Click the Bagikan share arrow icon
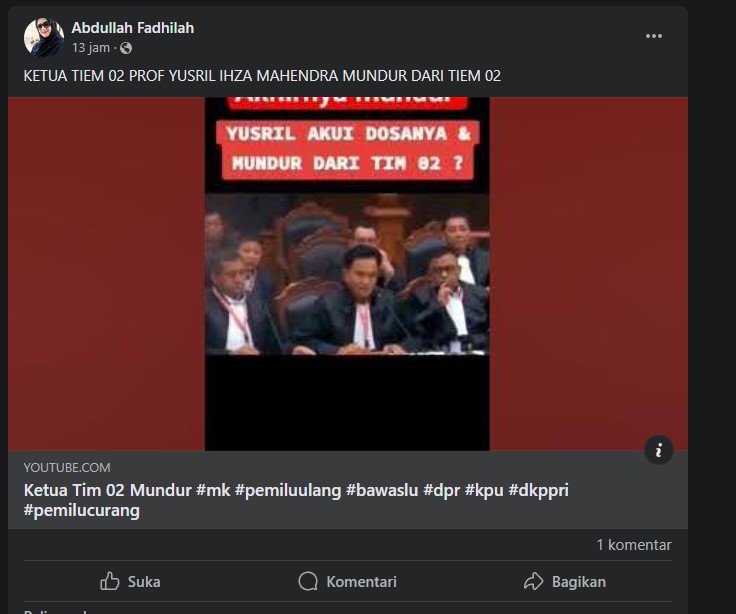This screenshot has height=614, width=736. tap(533, 581)
